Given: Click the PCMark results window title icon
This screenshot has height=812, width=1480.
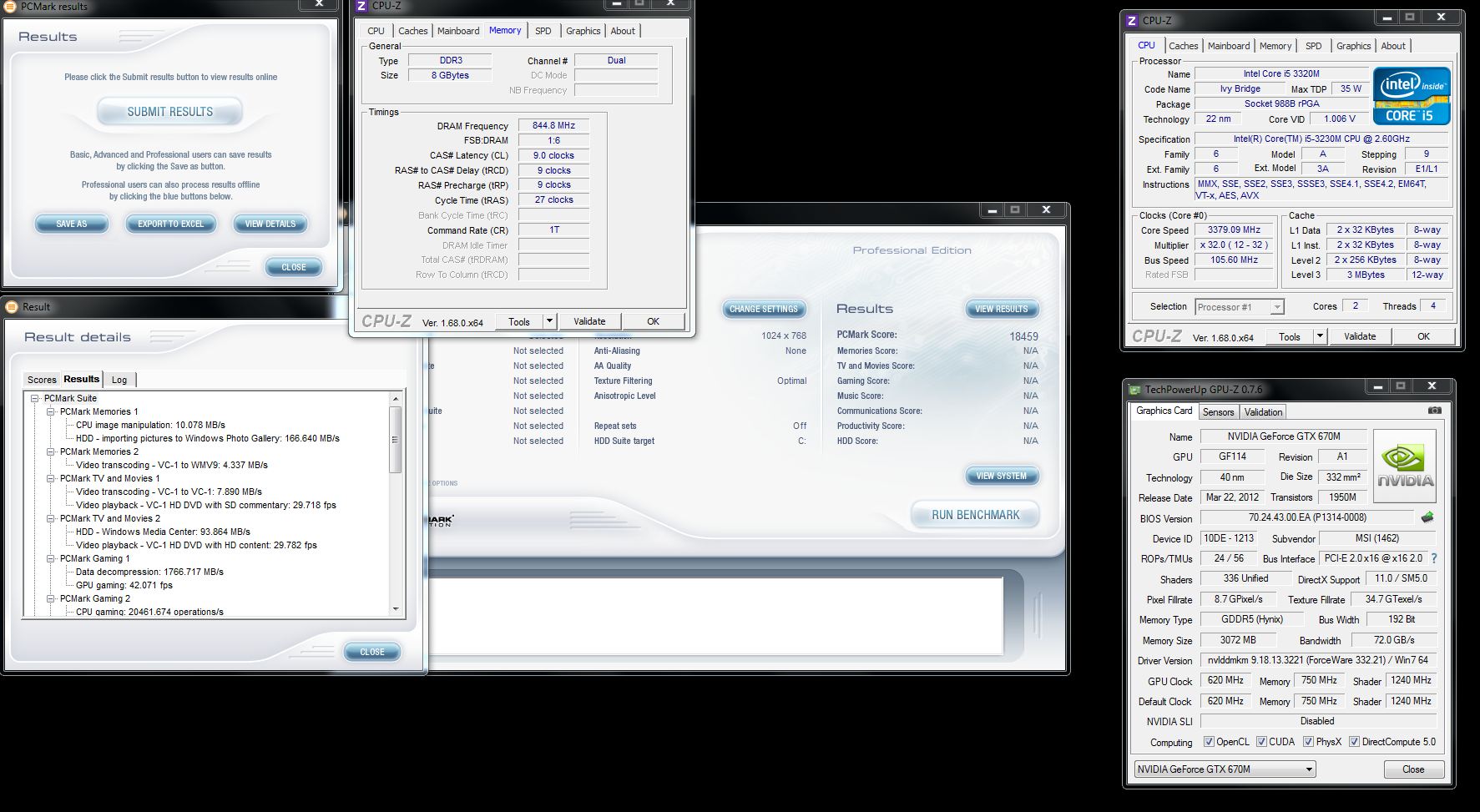Looking at the screenshot, I should [x=11, y=7].
